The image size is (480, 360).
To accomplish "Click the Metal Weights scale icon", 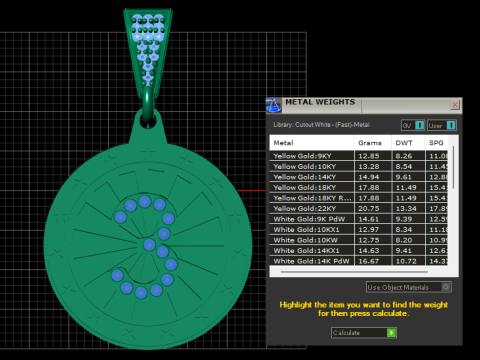I will [273, 105].
